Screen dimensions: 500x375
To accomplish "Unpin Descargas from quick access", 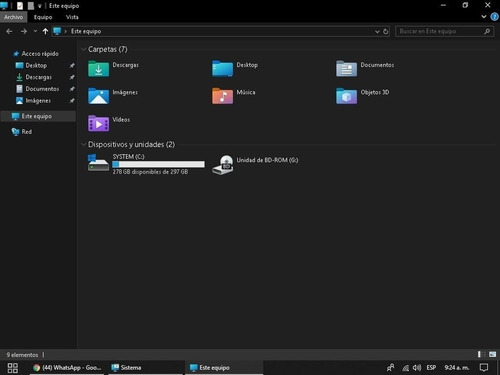I will pyautogui.click(x=72, y=77).
